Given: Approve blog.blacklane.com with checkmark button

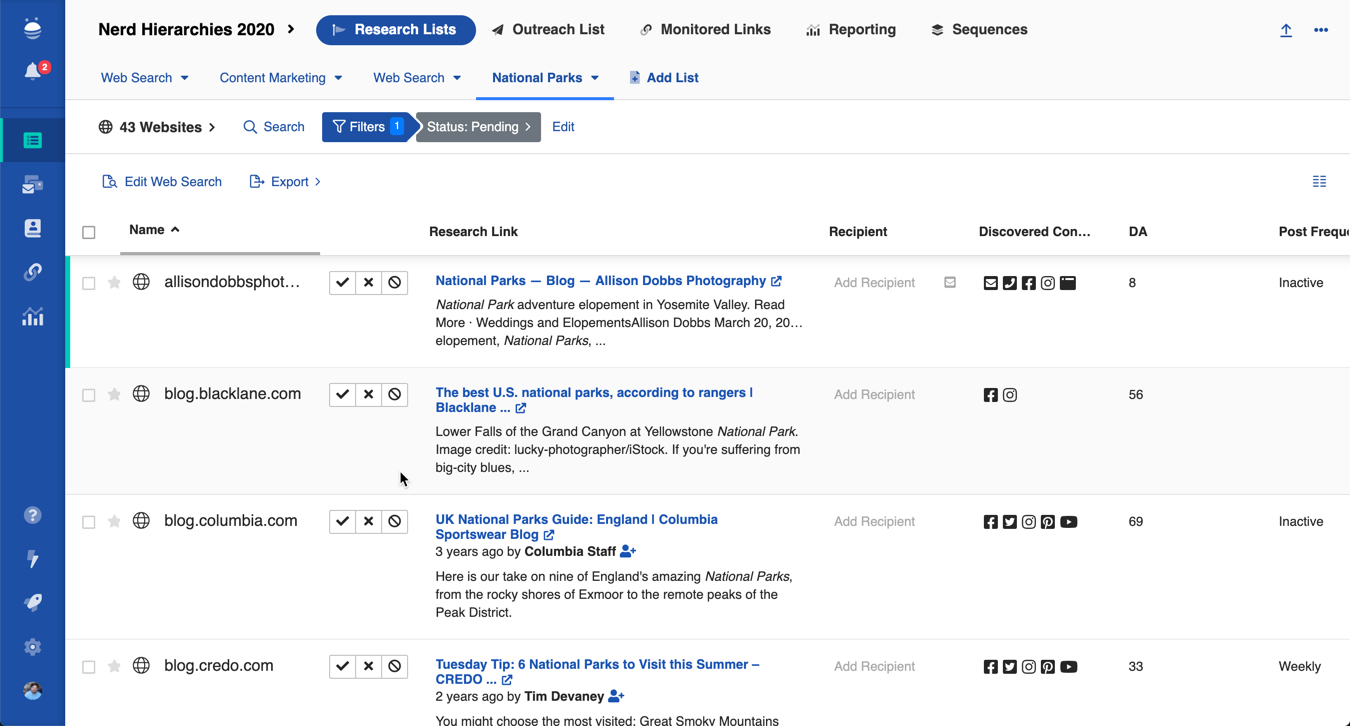Looking at the screenshot, I should point(342,395).
